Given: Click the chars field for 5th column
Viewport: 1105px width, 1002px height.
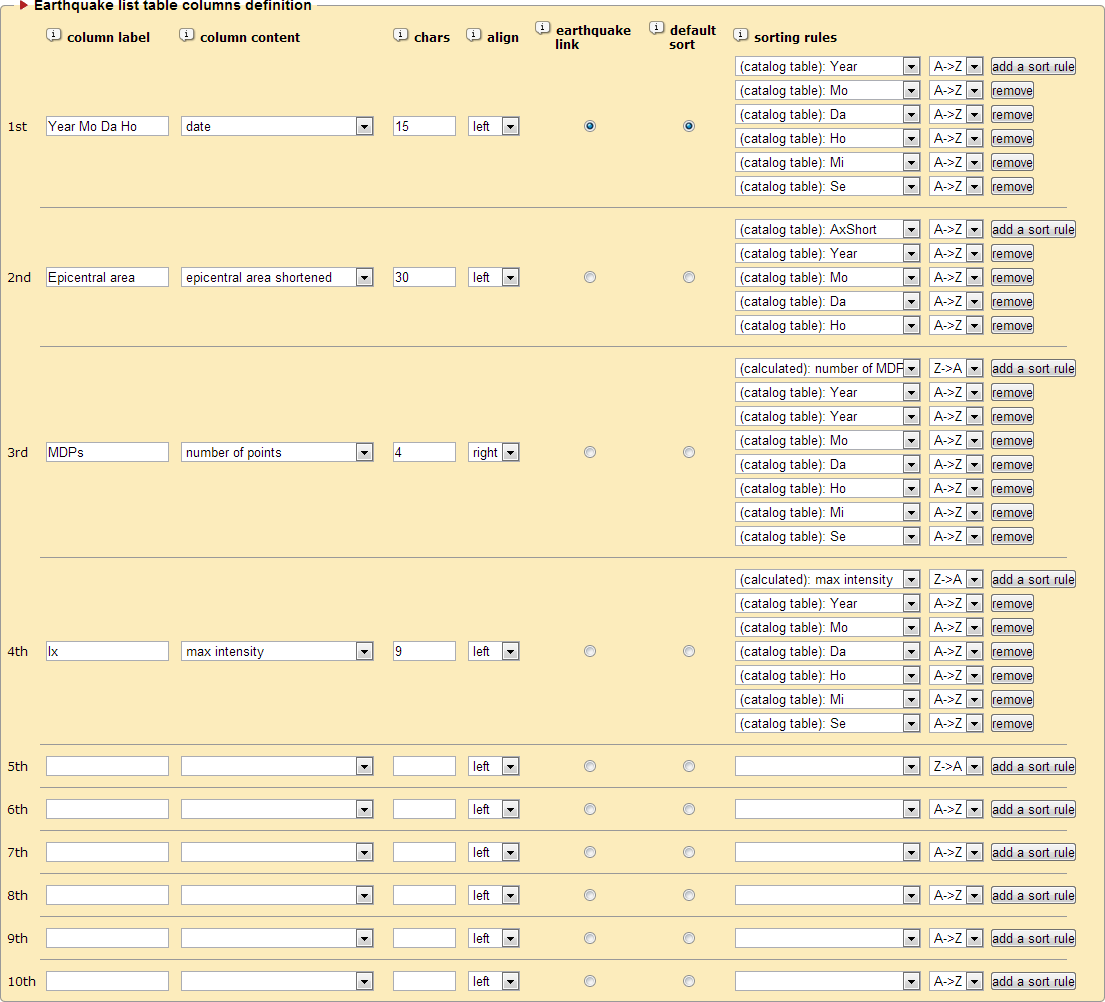Looking at the screenshot, I should click(x=424, y=766).
